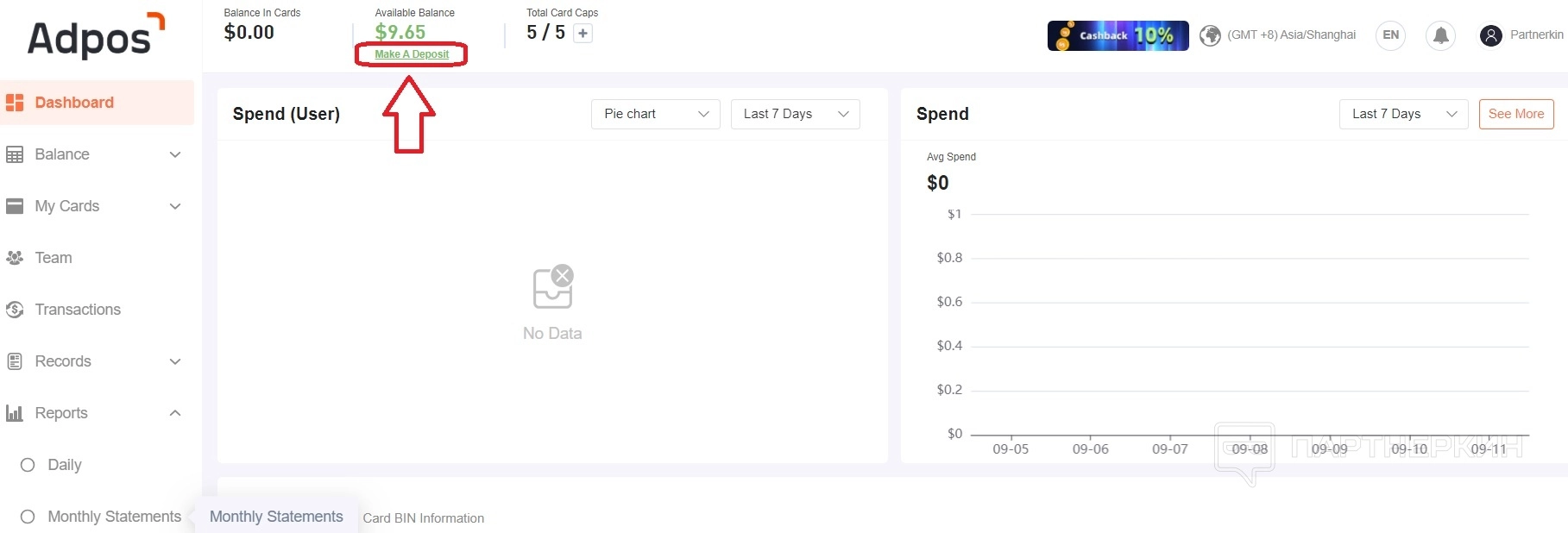This screenshot has height=533, width=1568.
Task: Click the notification bell icon
Action: pos(1440,35)
